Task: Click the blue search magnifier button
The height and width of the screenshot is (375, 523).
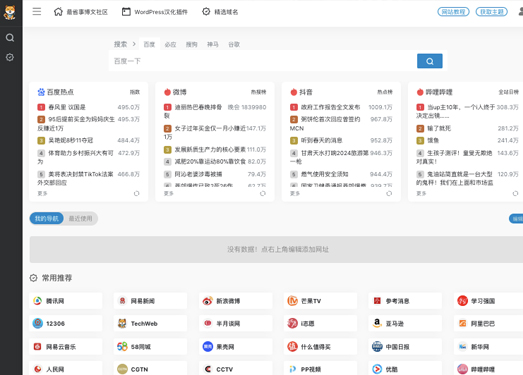Action: pyautogui.click(x=430, y=61)
